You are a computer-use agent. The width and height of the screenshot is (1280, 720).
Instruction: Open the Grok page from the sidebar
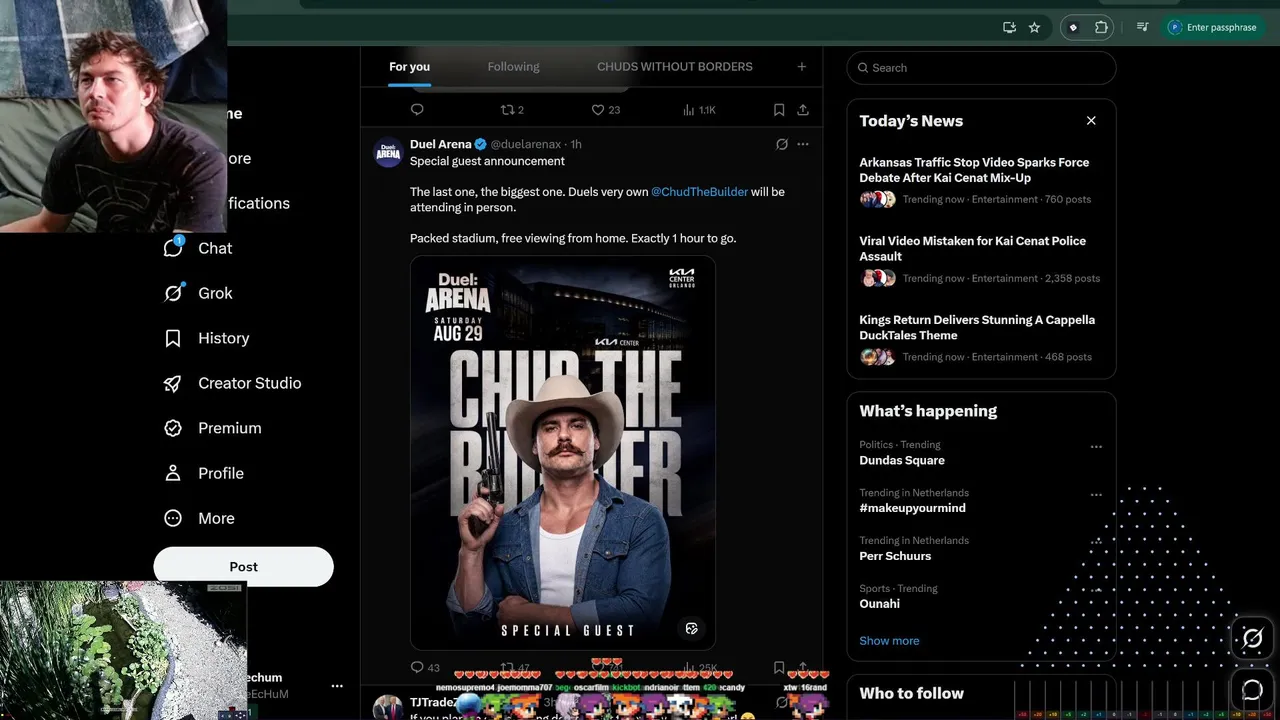tap(198, 293)
